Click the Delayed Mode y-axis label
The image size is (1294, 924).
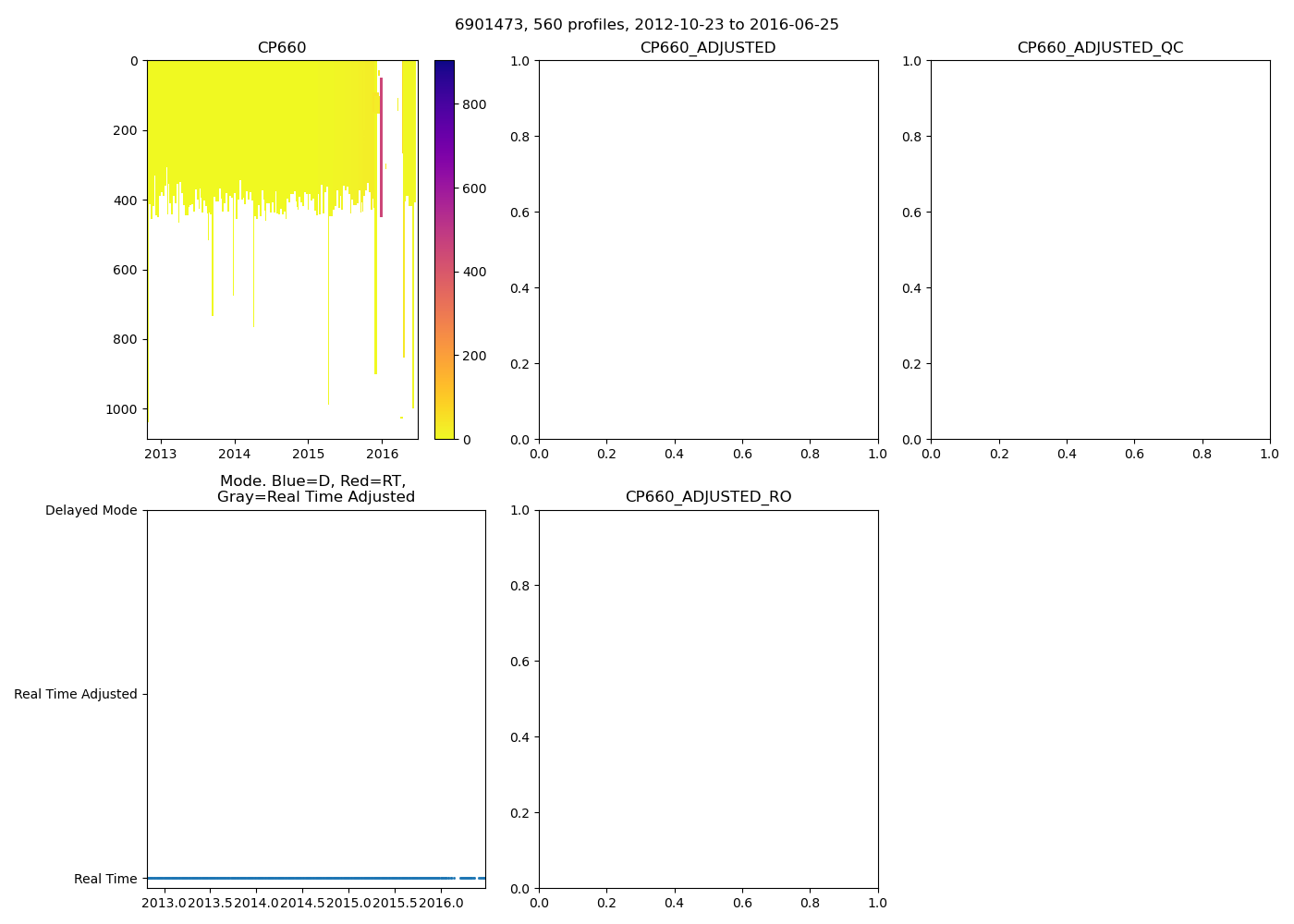click(x=91, y=510)
